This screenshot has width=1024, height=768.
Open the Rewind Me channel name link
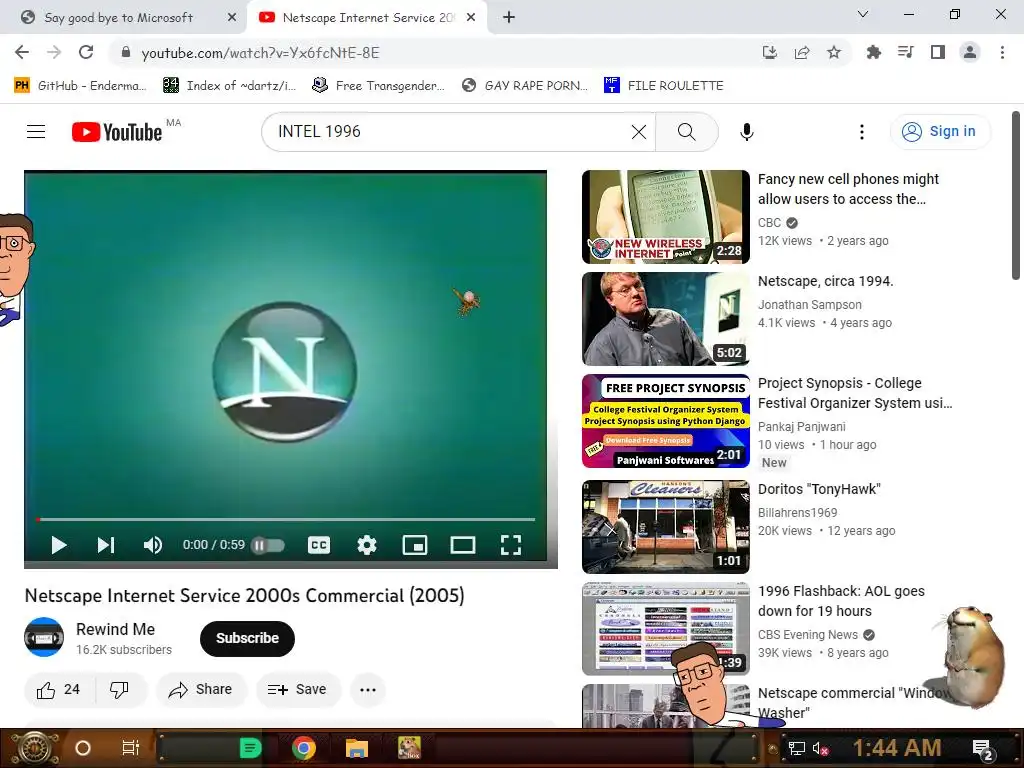[x=116, y=629]
